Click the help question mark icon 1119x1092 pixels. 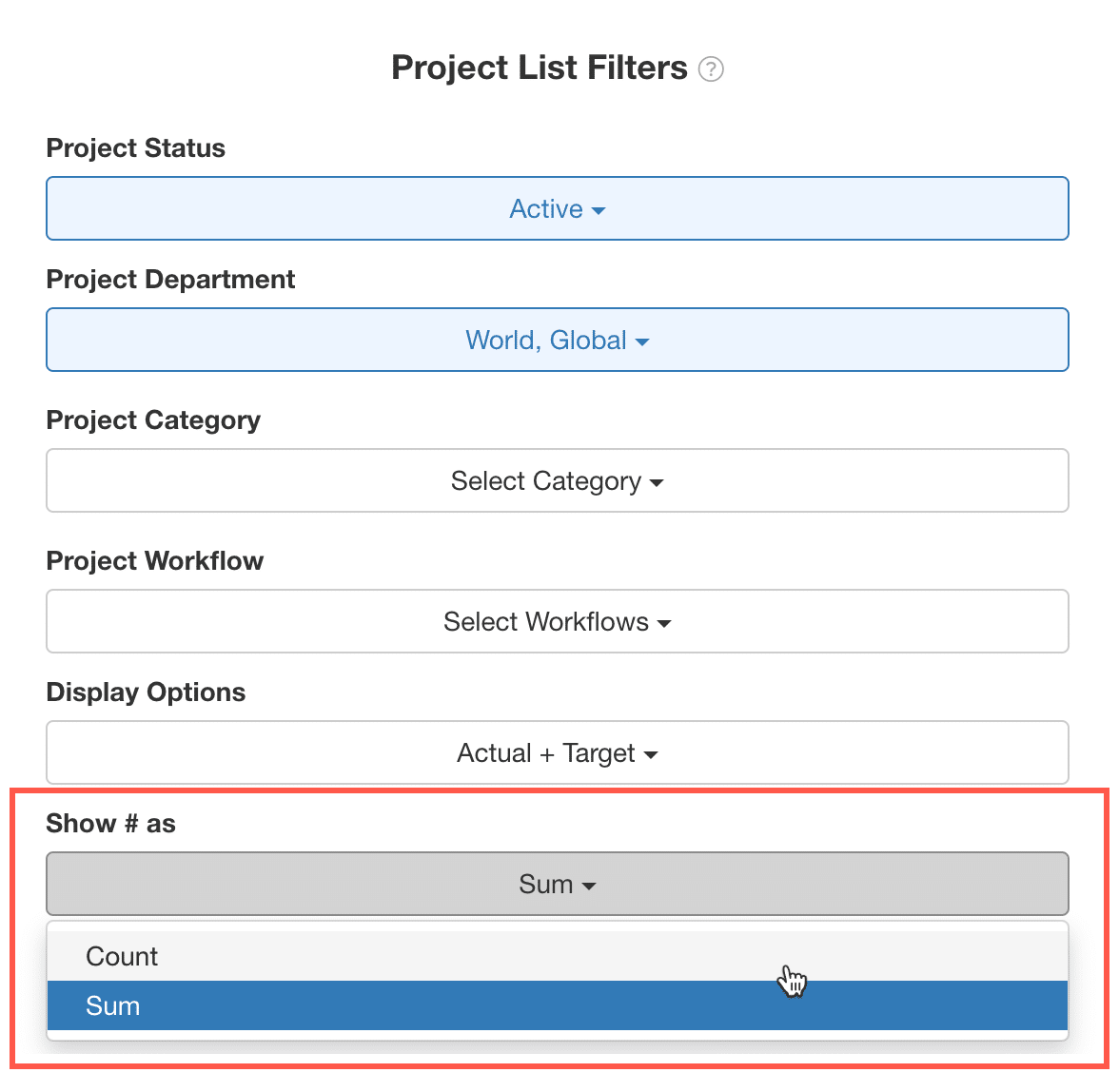pos(711,69)
